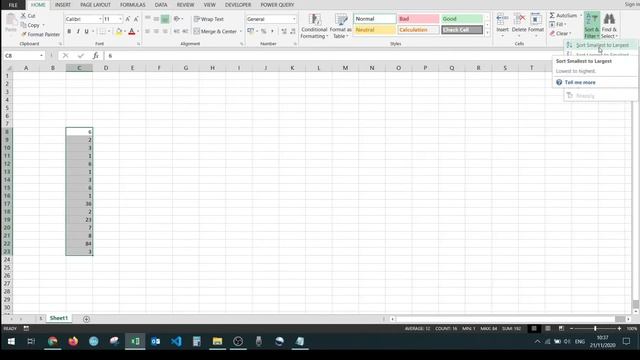Select the Sheet1 tab
This screenshot has width=640, height=360.
pyautogui.click(x=58, y=318)
